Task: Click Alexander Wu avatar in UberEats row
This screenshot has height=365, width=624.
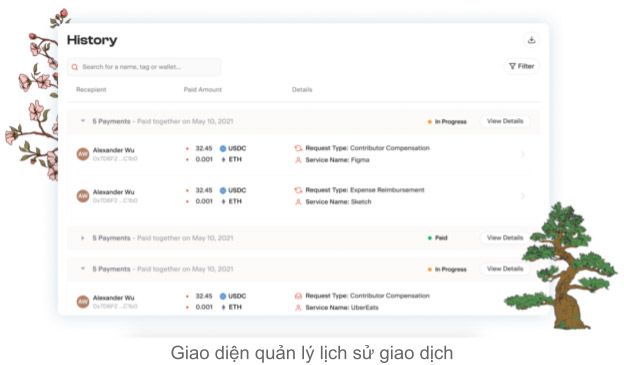Action: pos(83,302)
